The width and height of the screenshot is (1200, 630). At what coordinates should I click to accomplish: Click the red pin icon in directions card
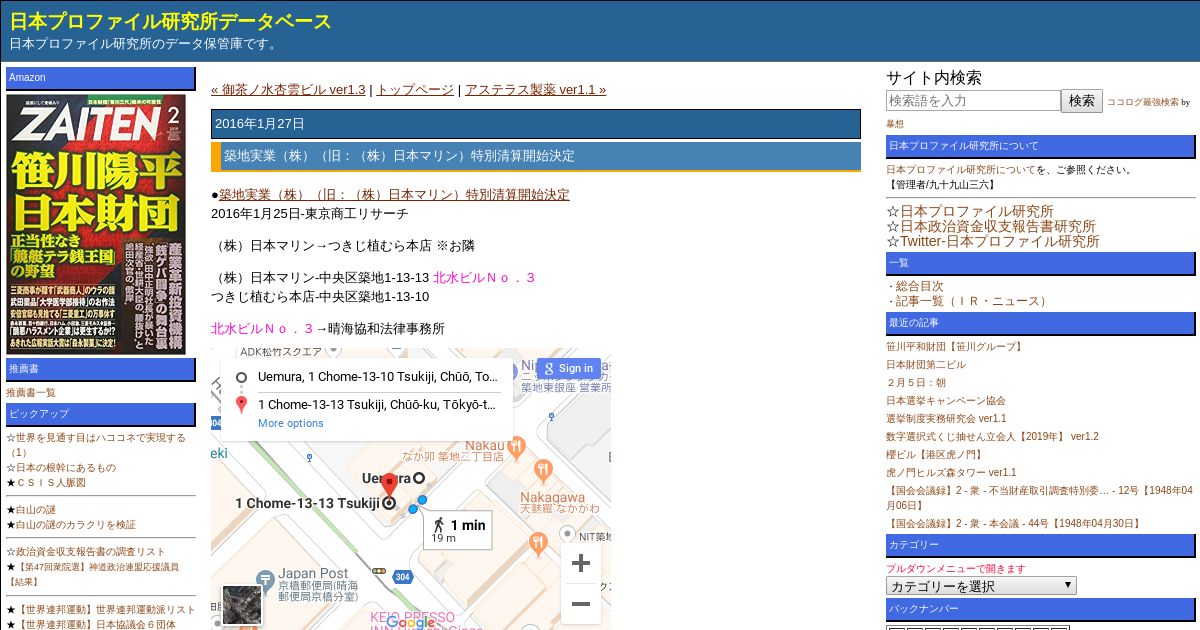tap(241, 404)
